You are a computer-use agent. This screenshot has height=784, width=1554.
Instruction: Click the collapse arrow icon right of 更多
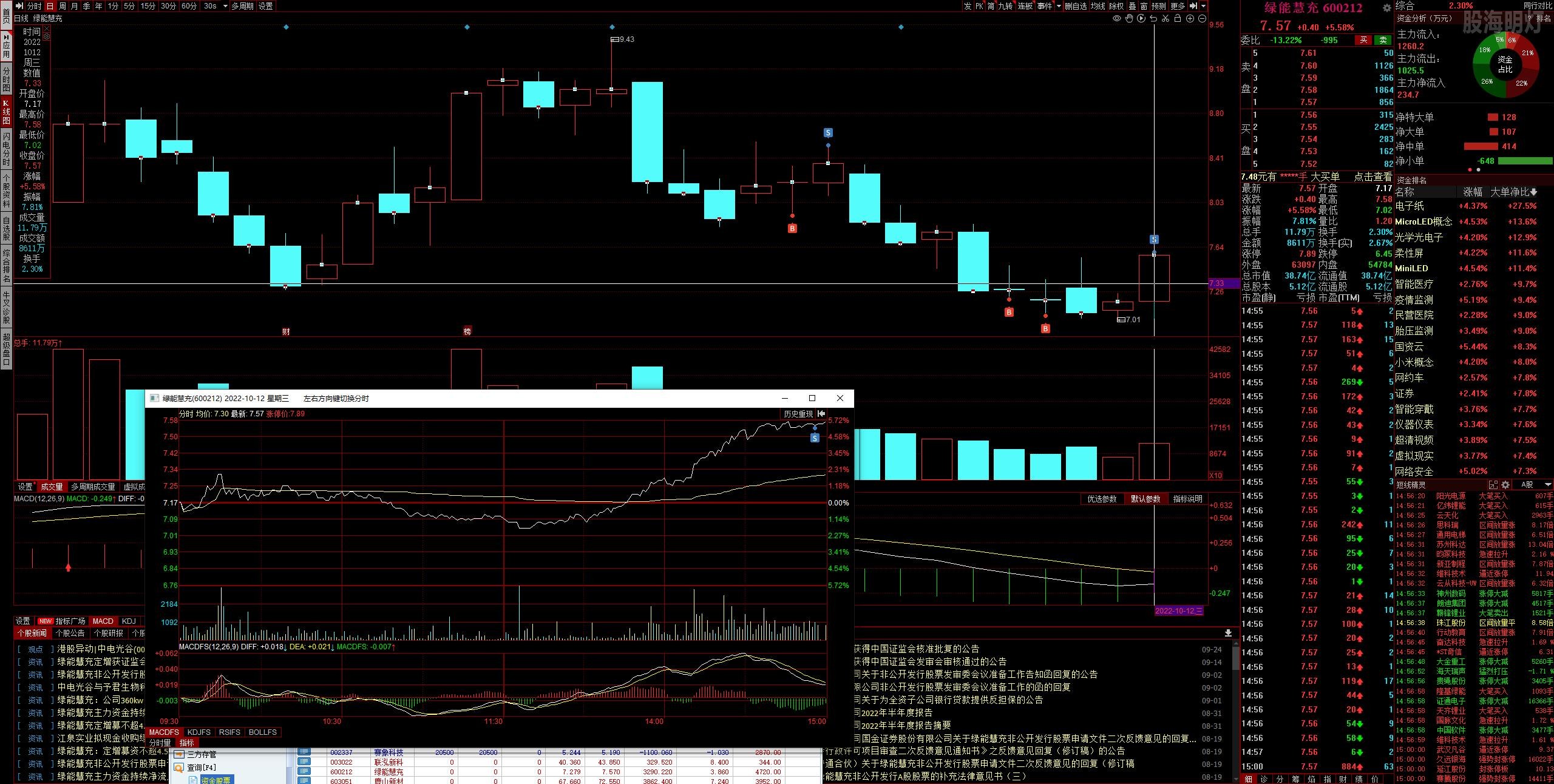coord(1193,6)
